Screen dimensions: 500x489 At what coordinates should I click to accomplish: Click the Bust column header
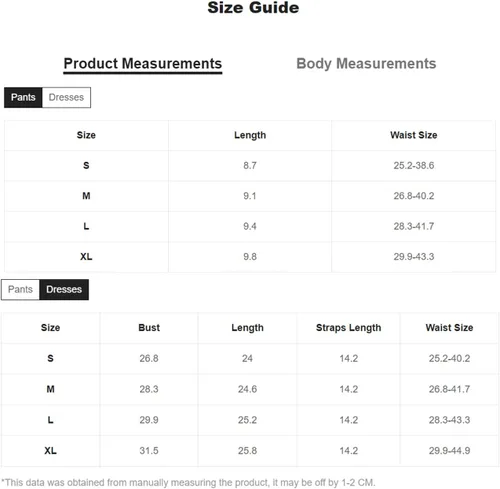(149, 328)
